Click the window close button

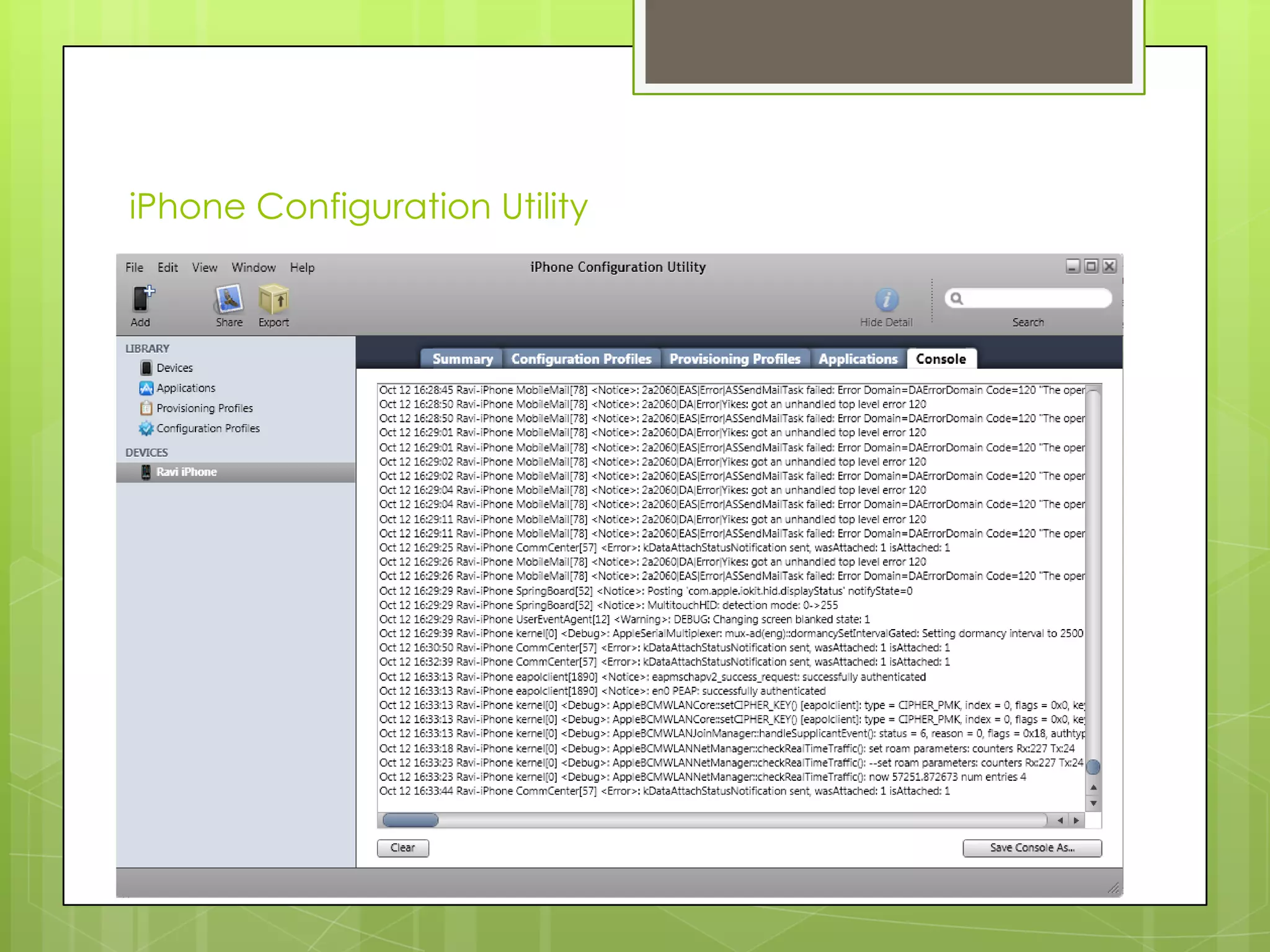click(x=1110, y=267)
